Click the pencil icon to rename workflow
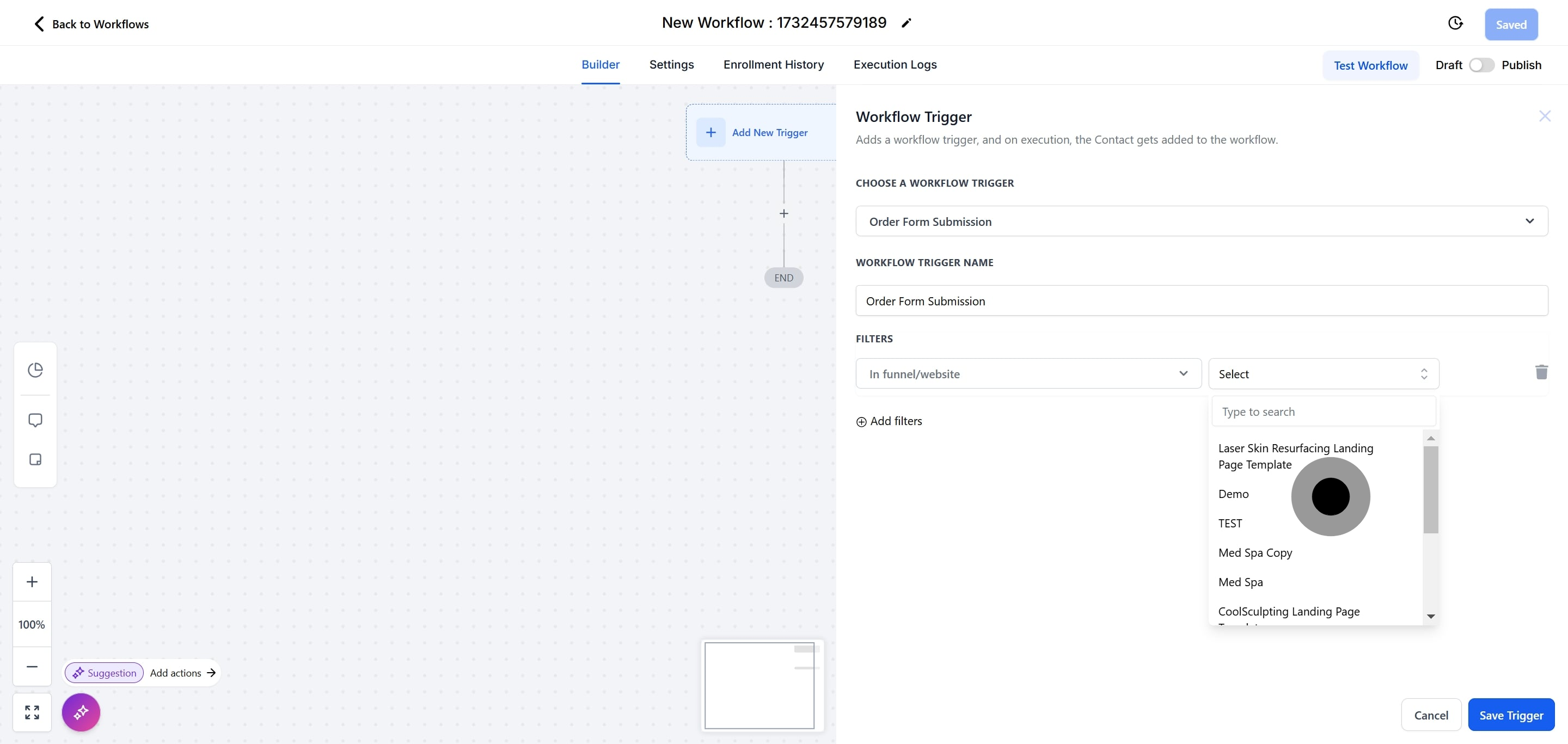Image resolution: width=1568 pixels, height=744 pixels. coord(906,23)
